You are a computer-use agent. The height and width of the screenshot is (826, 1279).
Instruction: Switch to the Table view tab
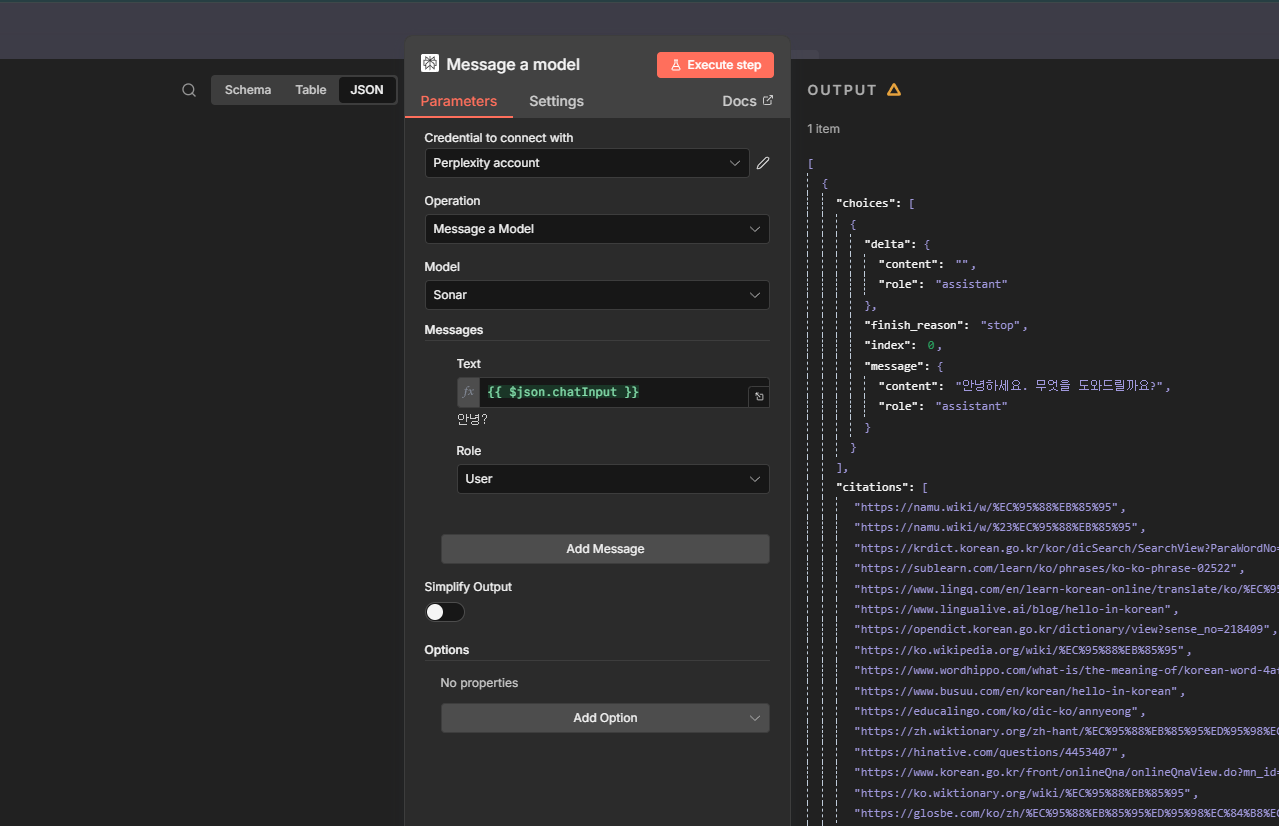coord(311,90)
